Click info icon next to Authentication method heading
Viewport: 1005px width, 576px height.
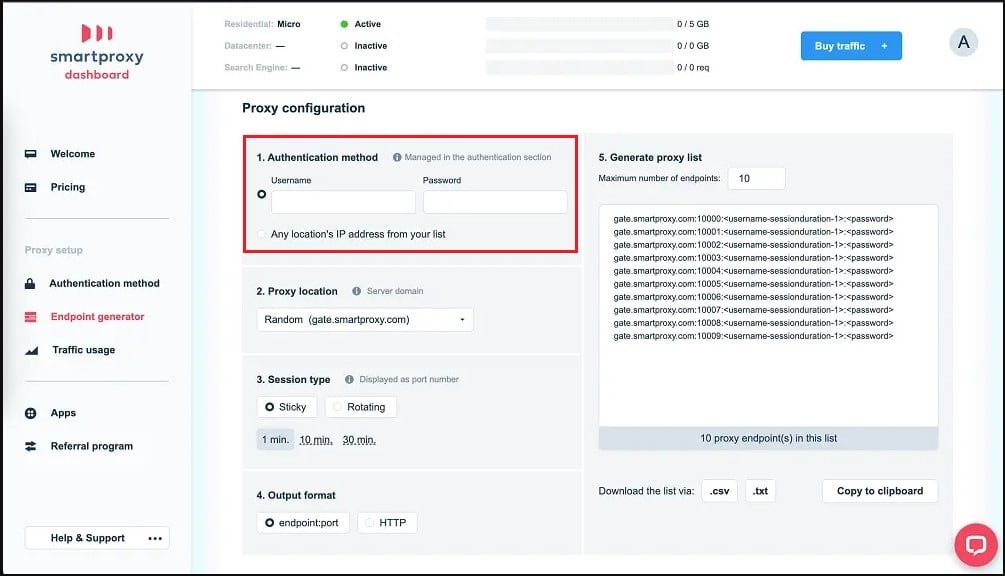[x=397, y=157]
